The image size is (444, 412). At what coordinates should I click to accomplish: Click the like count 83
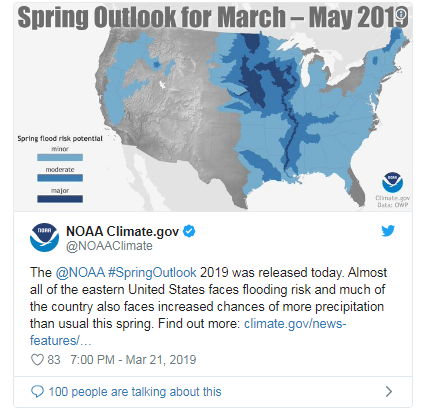pos(54,360)
